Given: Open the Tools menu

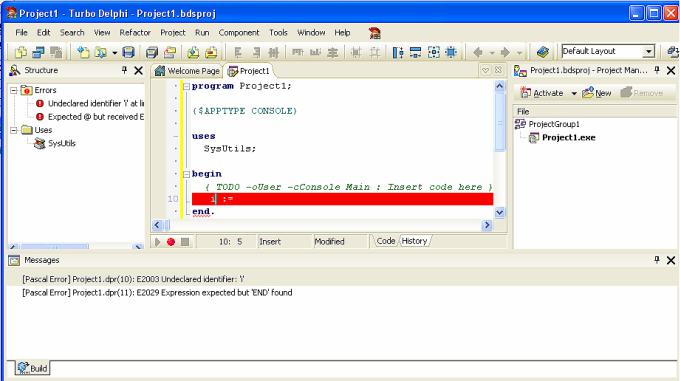Looking at the screenshot, I should coord(278,33).
